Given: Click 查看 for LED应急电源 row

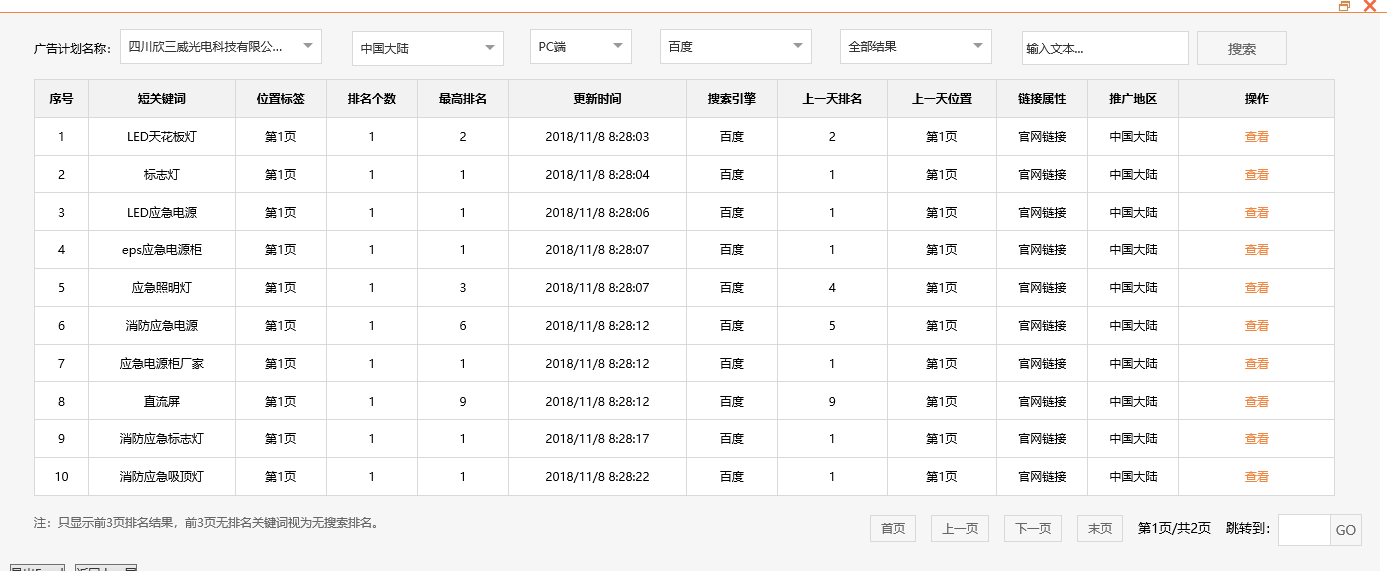Looking at the screenshot, I should (x=1256, y=212).
